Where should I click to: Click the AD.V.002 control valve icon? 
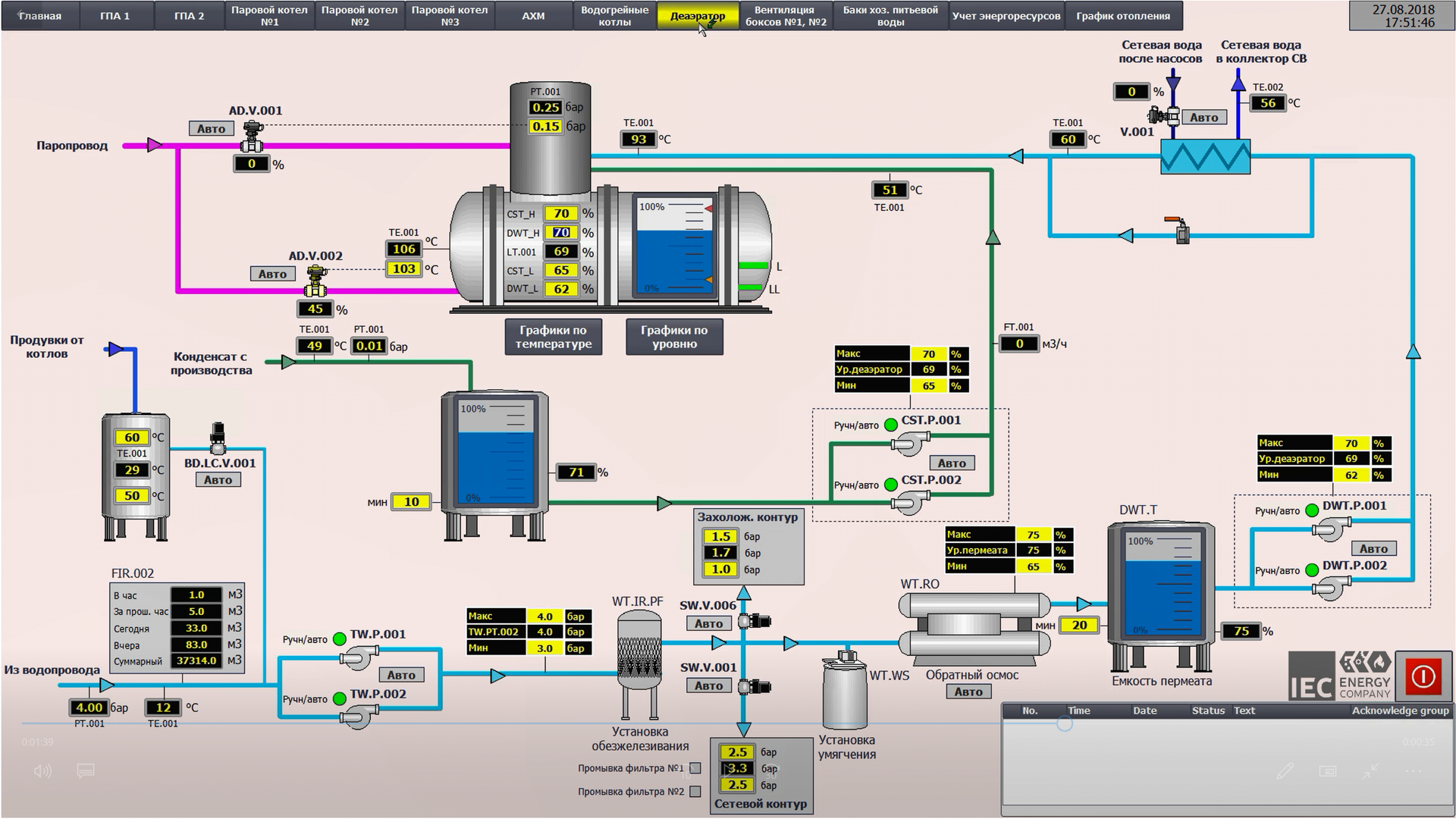tap(315, 281)
